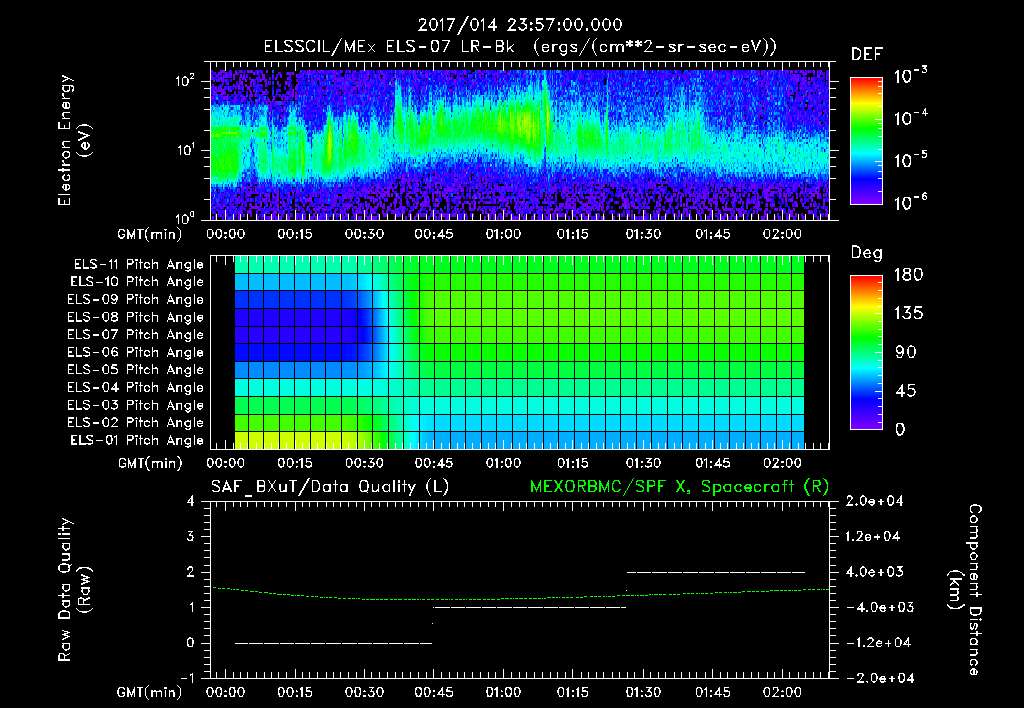
Task: Click the 180 label on Deg scale
Action: [908, 275]
